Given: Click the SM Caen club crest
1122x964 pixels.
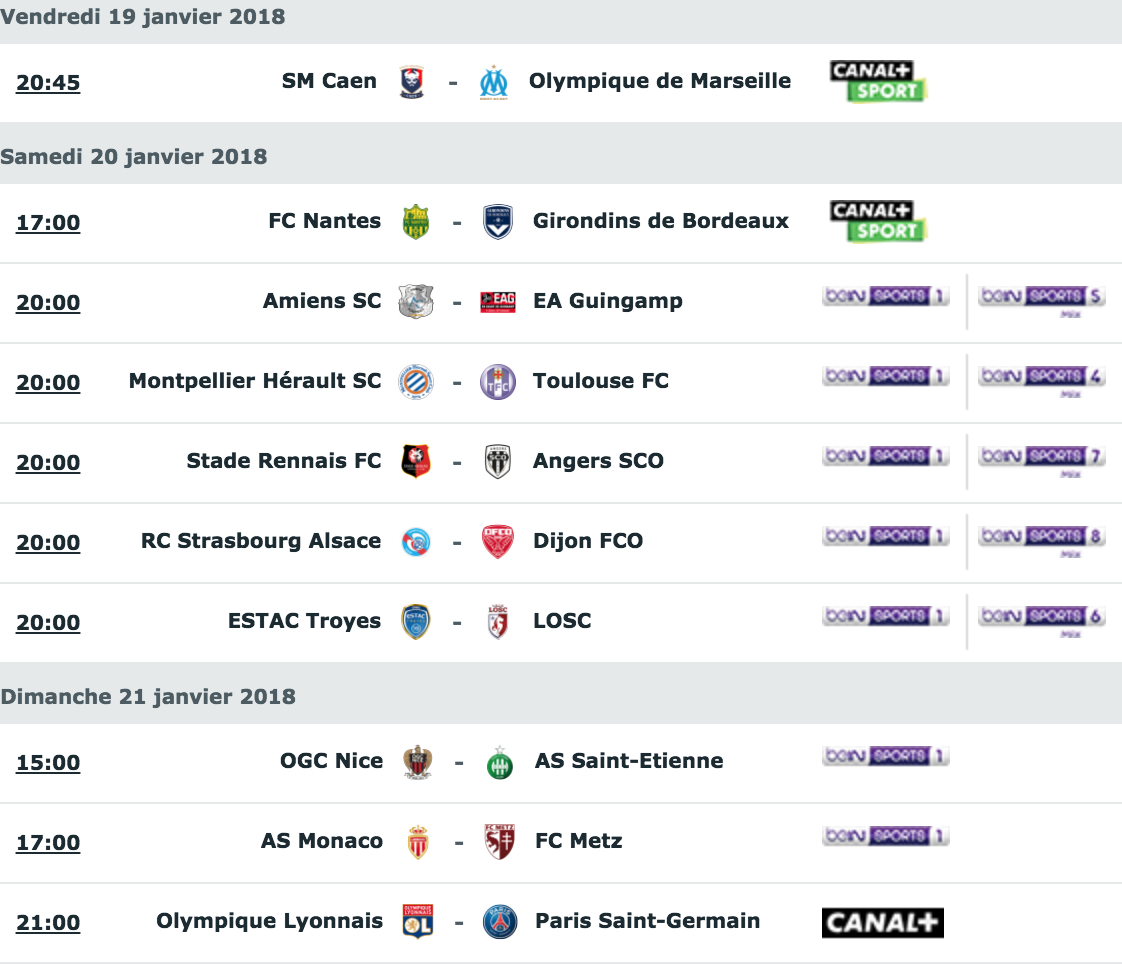Looking at the screenshot, I should (411, 82).
